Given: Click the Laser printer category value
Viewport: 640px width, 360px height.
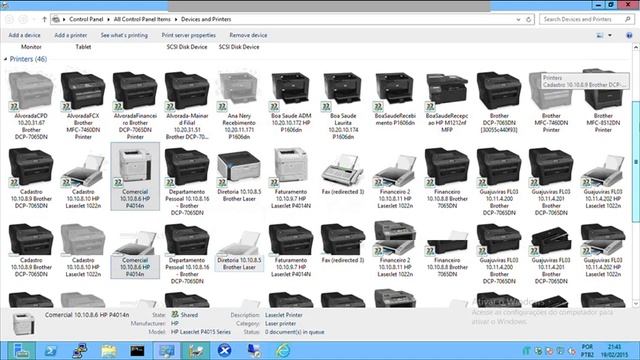Looking at the screenshot, I should [280, 324].
